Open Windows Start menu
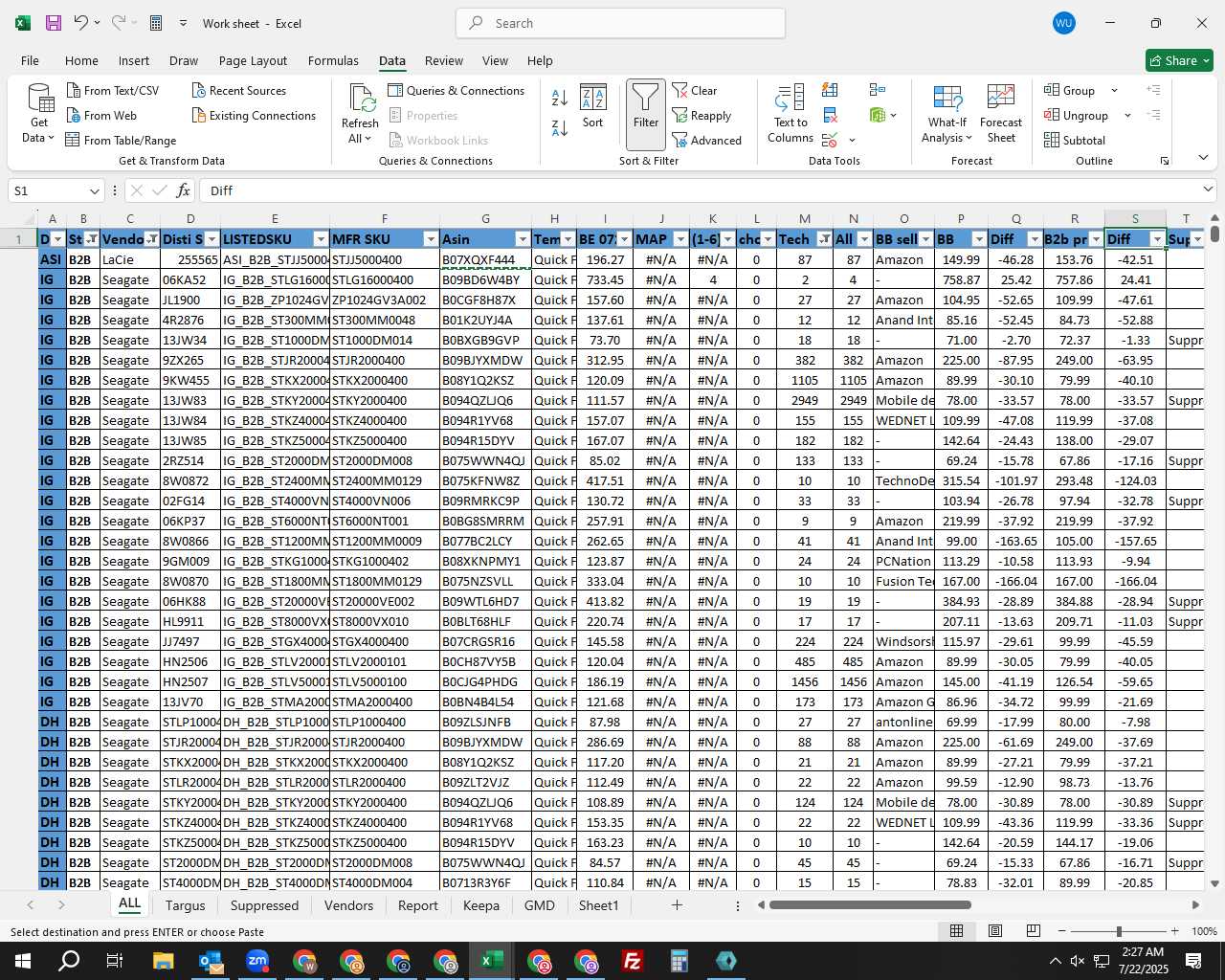Image resolution: width=1225 pixels, height=980 pixels. point(23,961)
